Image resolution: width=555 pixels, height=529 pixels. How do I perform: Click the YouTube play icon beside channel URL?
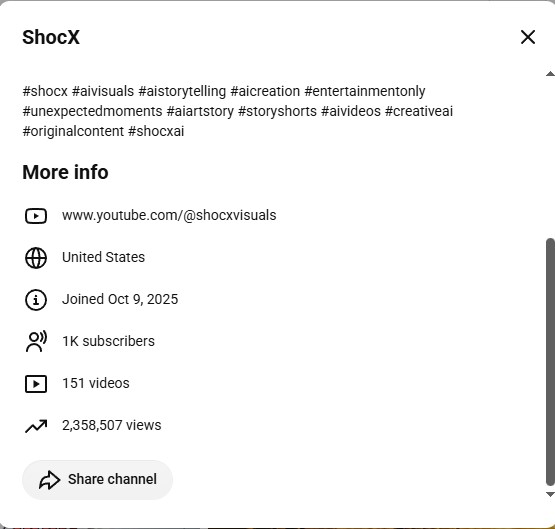coord(36,216)
